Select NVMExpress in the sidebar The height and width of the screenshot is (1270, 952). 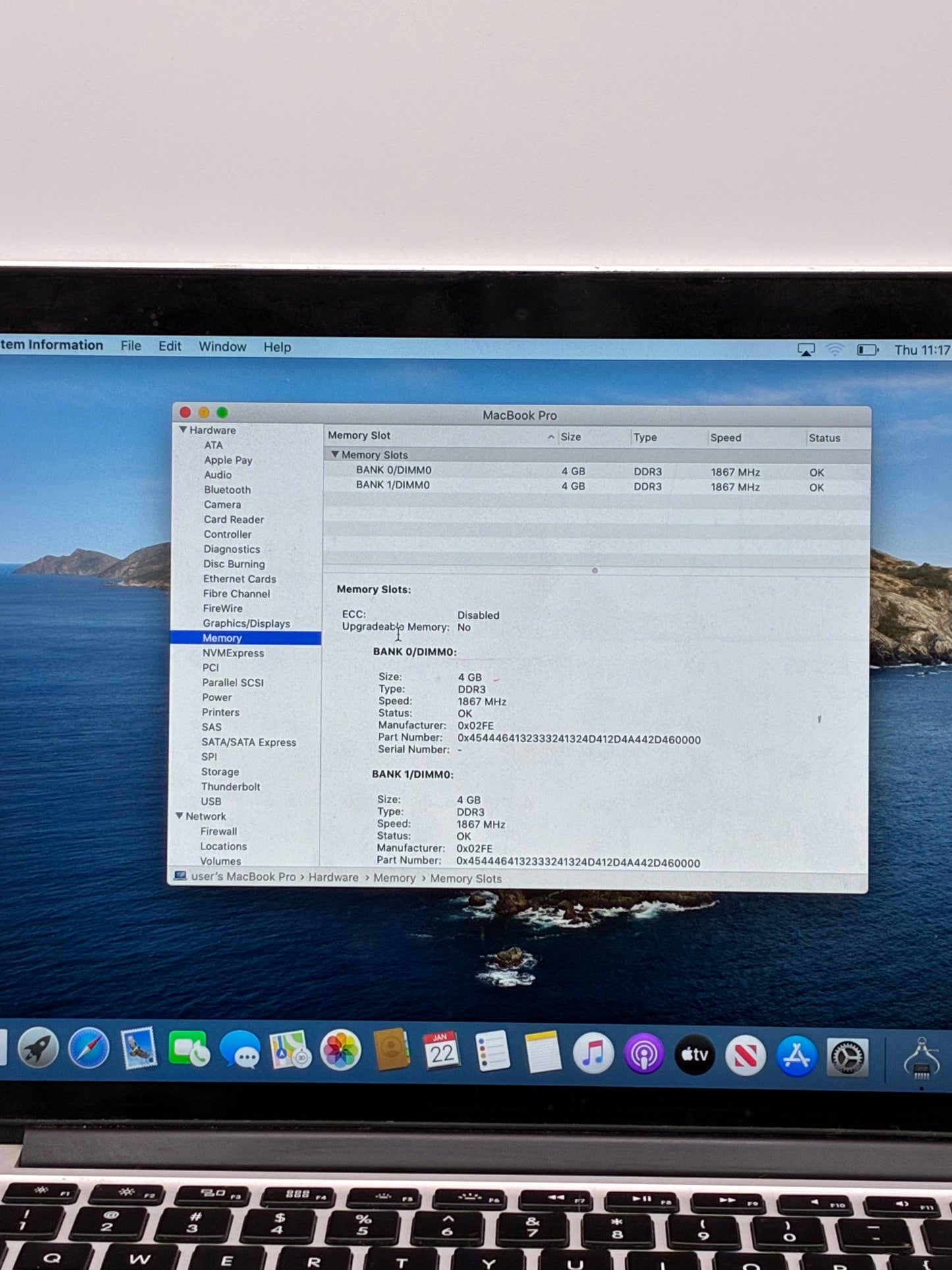coord(233,653)
